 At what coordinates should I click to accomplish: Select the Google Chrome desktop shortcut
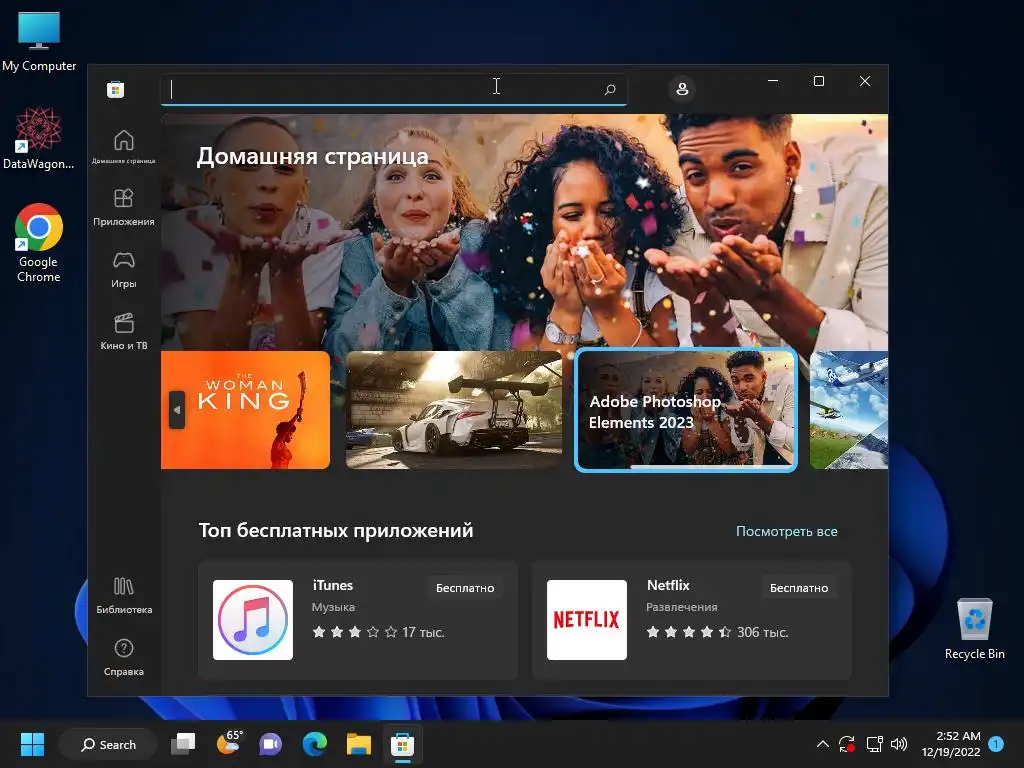point(39,243)
